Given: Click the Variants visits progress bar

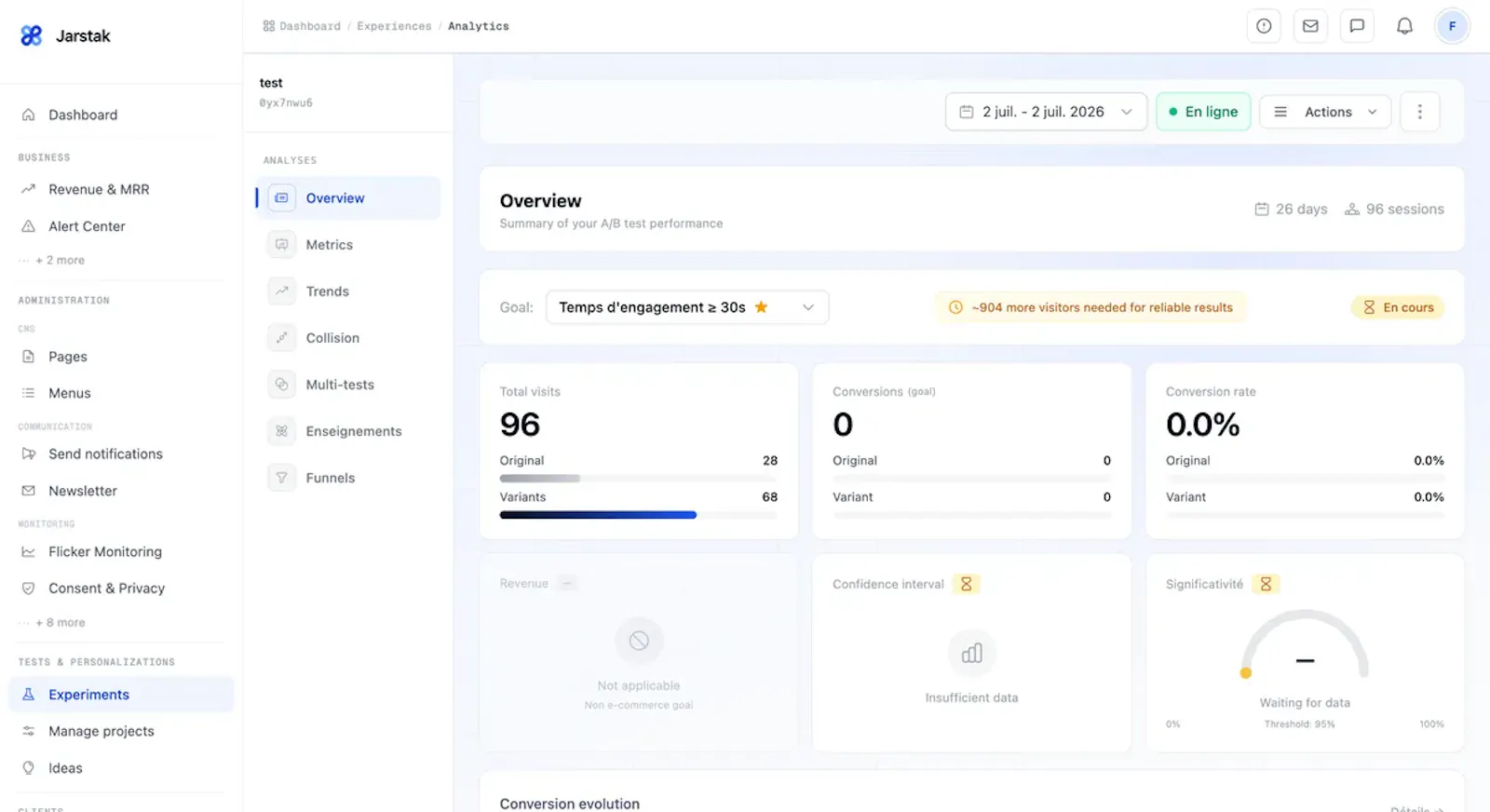Looking at the screenshot, I should 638,515.
